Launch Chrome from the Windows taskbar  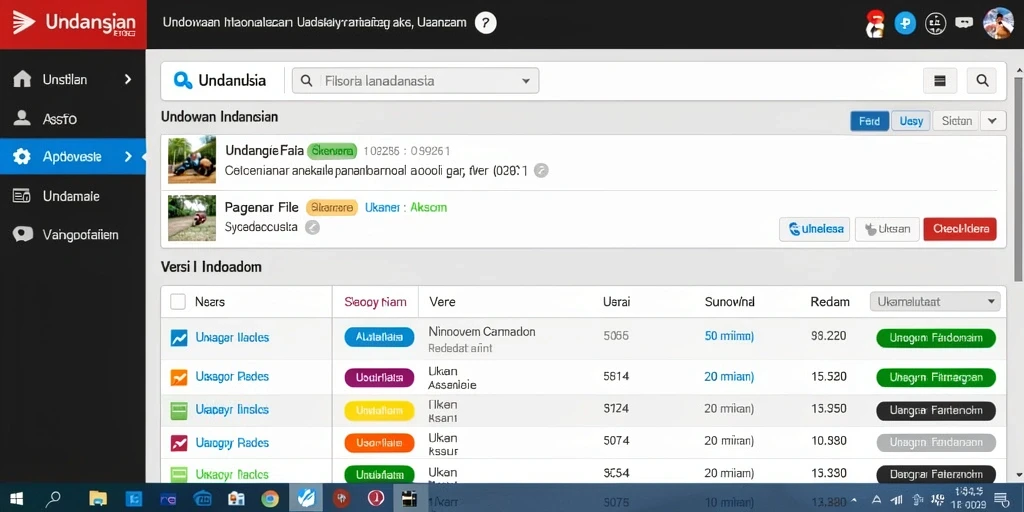[x=270, y=499]
